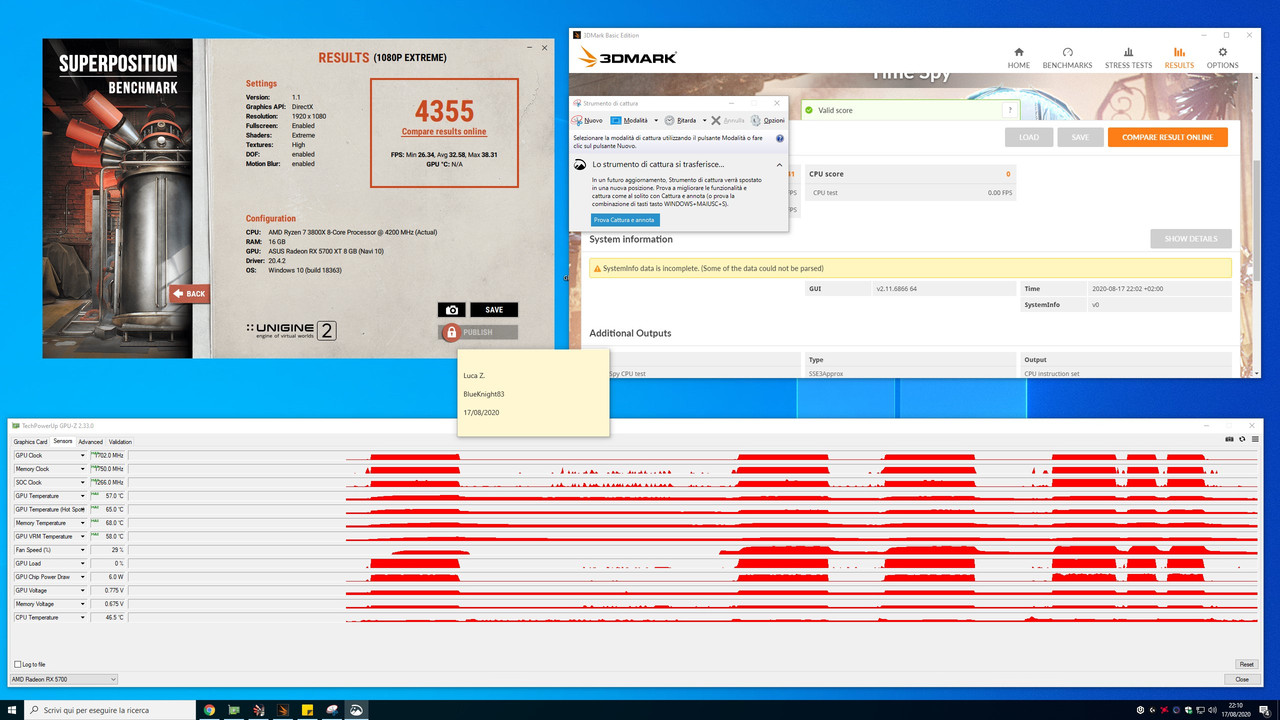Open the GPU Load sensor dropdown
This screenshot has height=720, width=1280.
click(x=83, y=563)
